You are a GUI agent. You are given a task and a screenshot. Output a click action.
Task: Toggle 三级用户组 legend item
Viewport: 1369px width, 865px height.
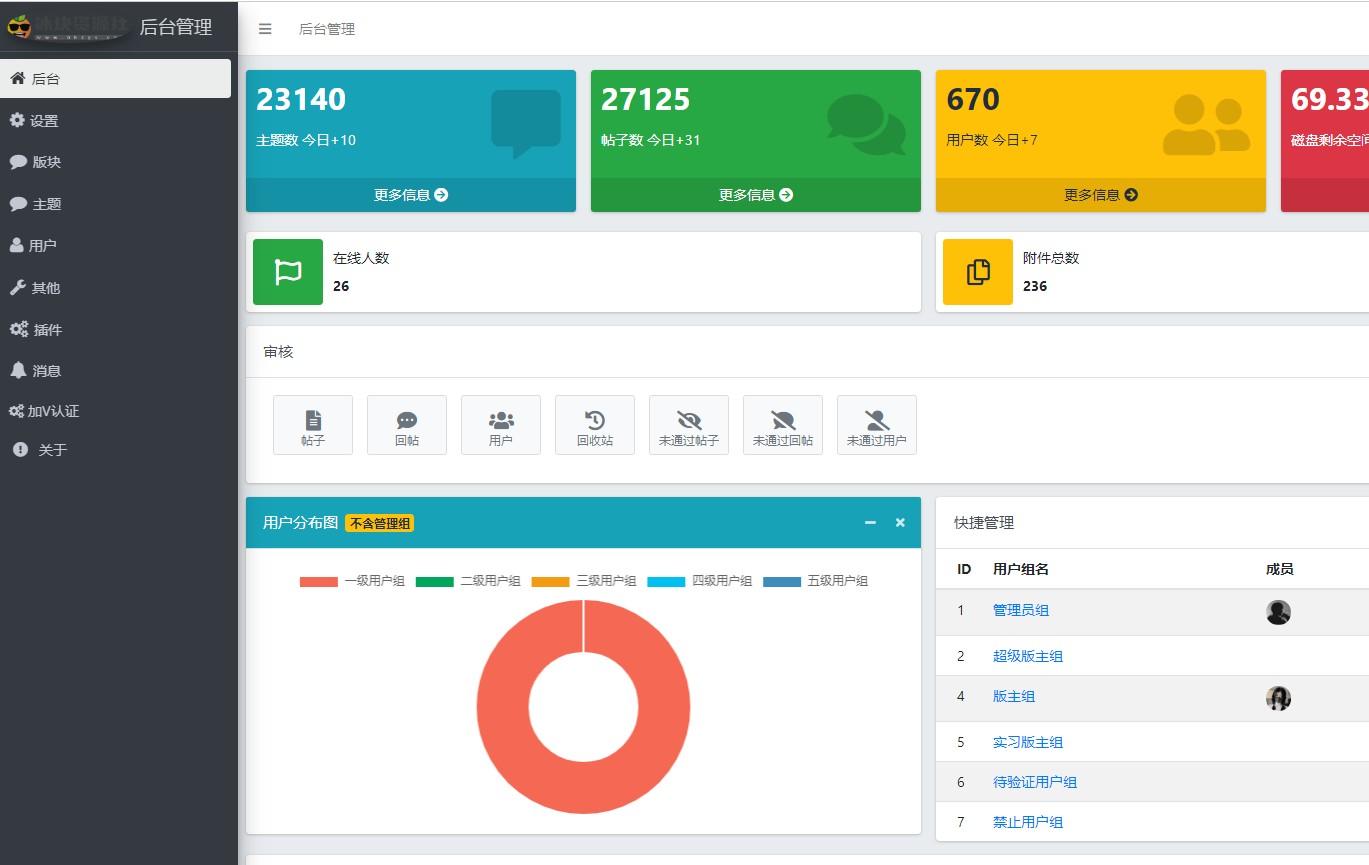(x=584, y=581)
